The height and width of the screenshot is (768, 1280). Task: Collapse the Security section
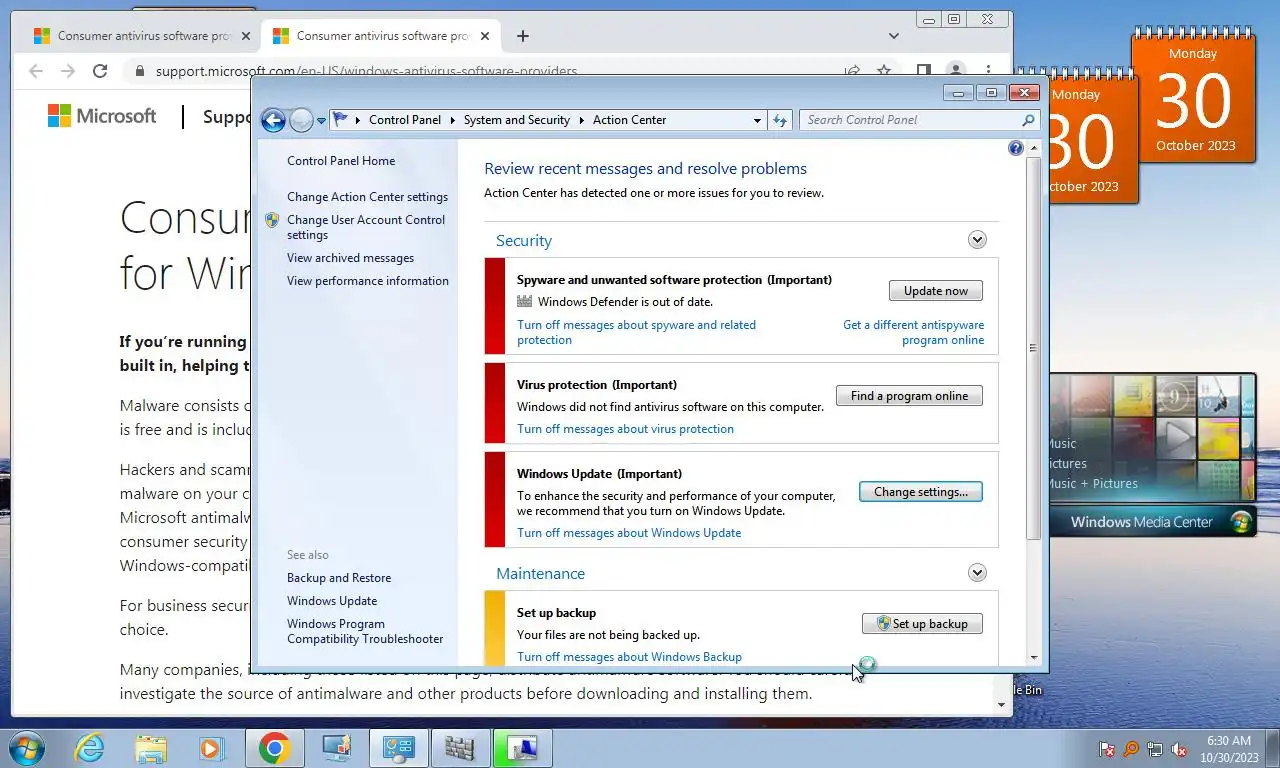click(977, 240)
